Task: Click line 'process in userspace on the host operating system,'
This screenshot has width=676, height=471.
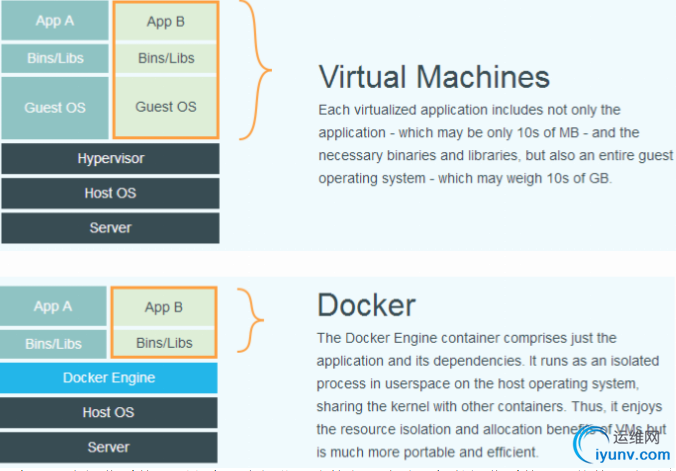Action: tap(477, 384)
